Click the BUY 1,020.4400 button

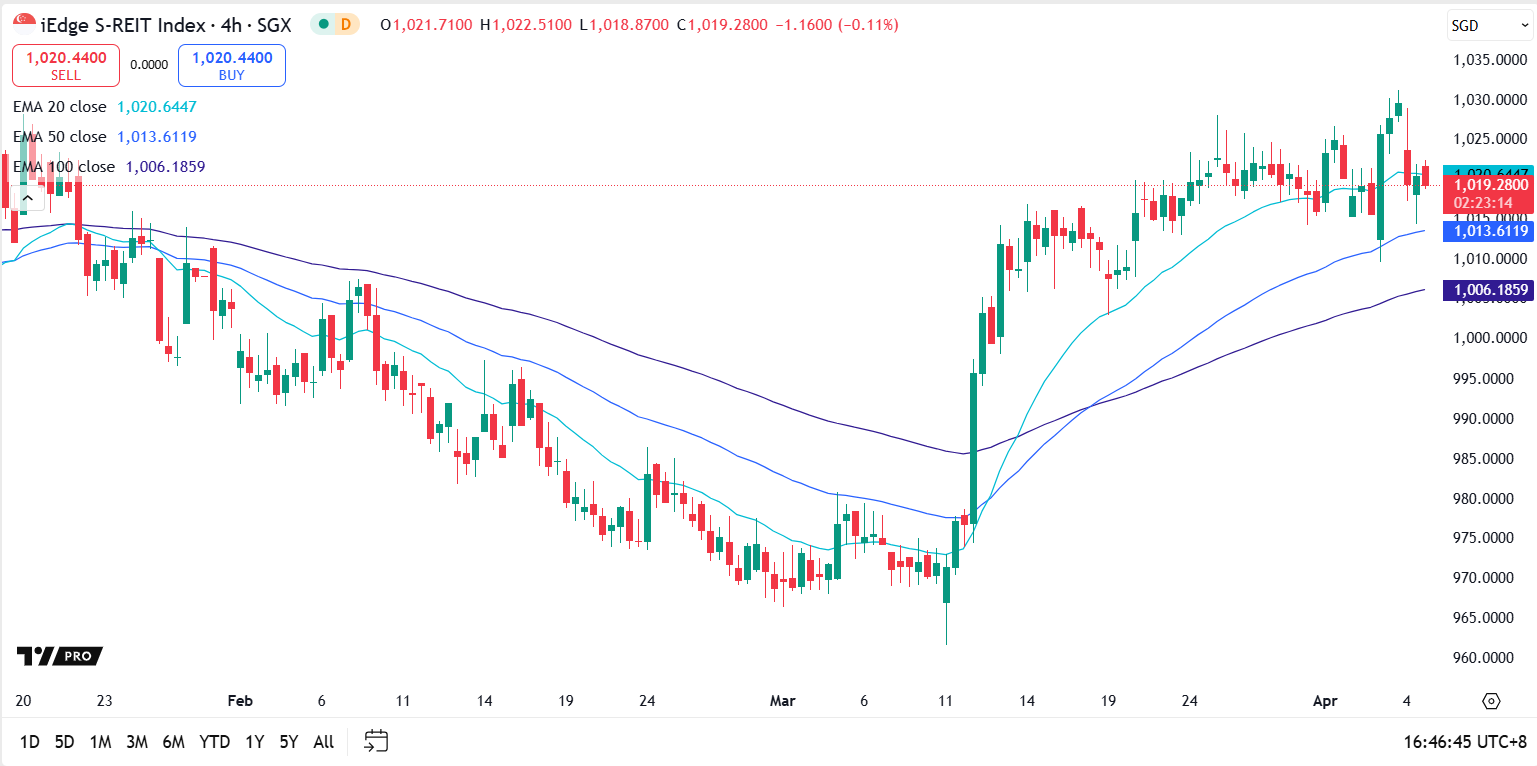[232, 65]
